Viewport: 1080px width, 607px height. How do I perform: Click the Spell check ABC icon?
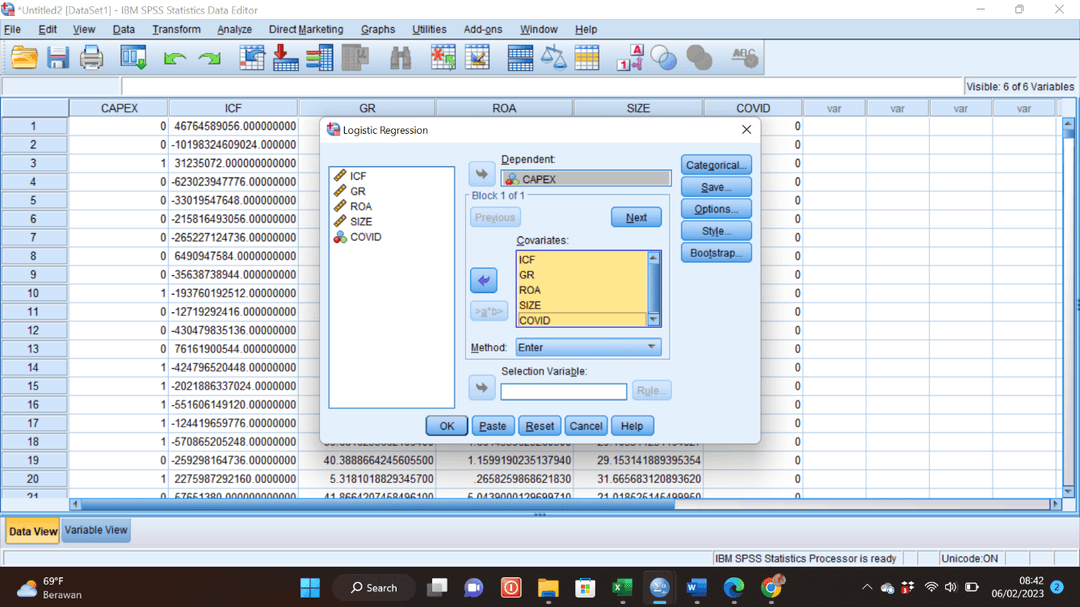click(x=744, y=58)
